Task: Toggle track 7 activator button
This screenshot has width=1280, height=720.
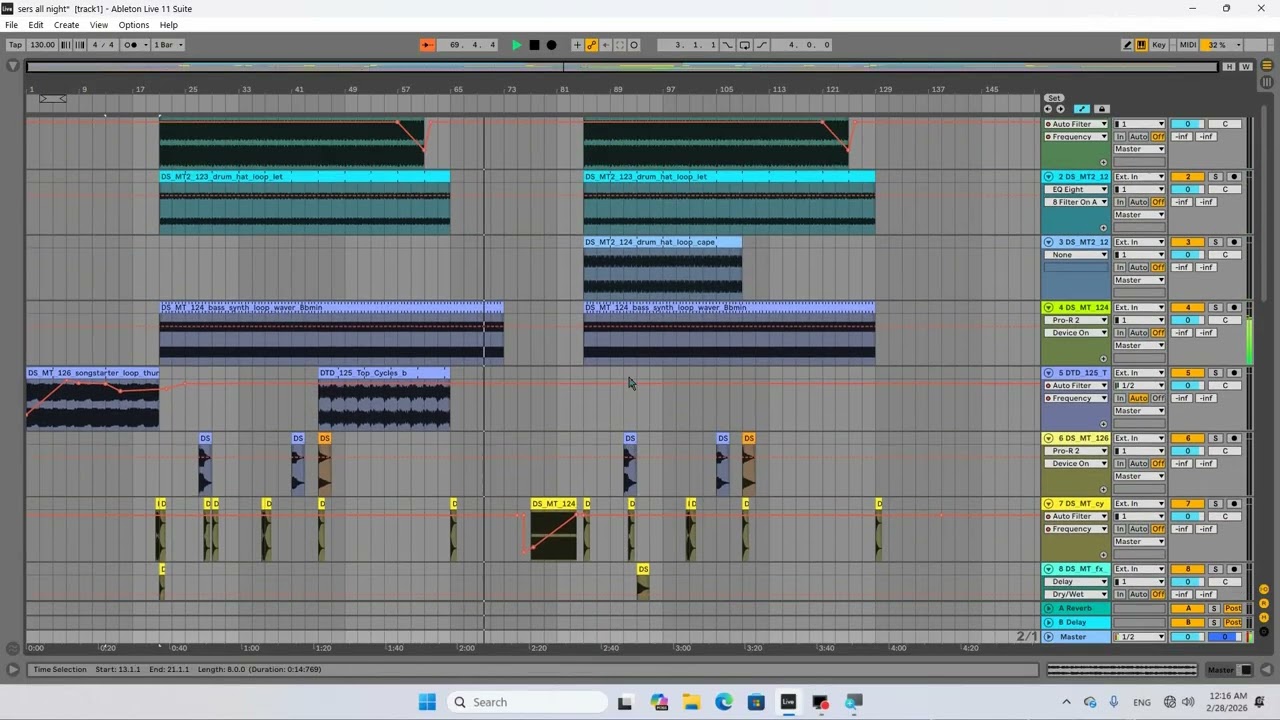Action: click(x=1188, y=504)
